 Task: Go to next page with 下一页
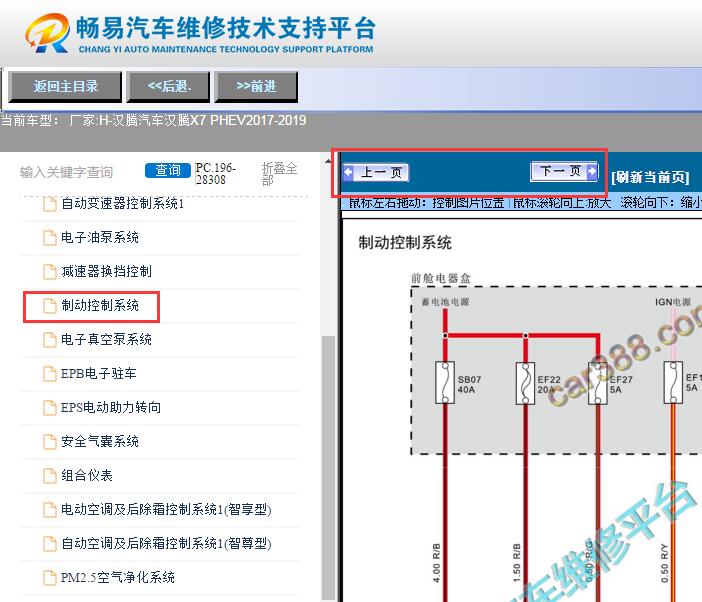coord(564,171)
